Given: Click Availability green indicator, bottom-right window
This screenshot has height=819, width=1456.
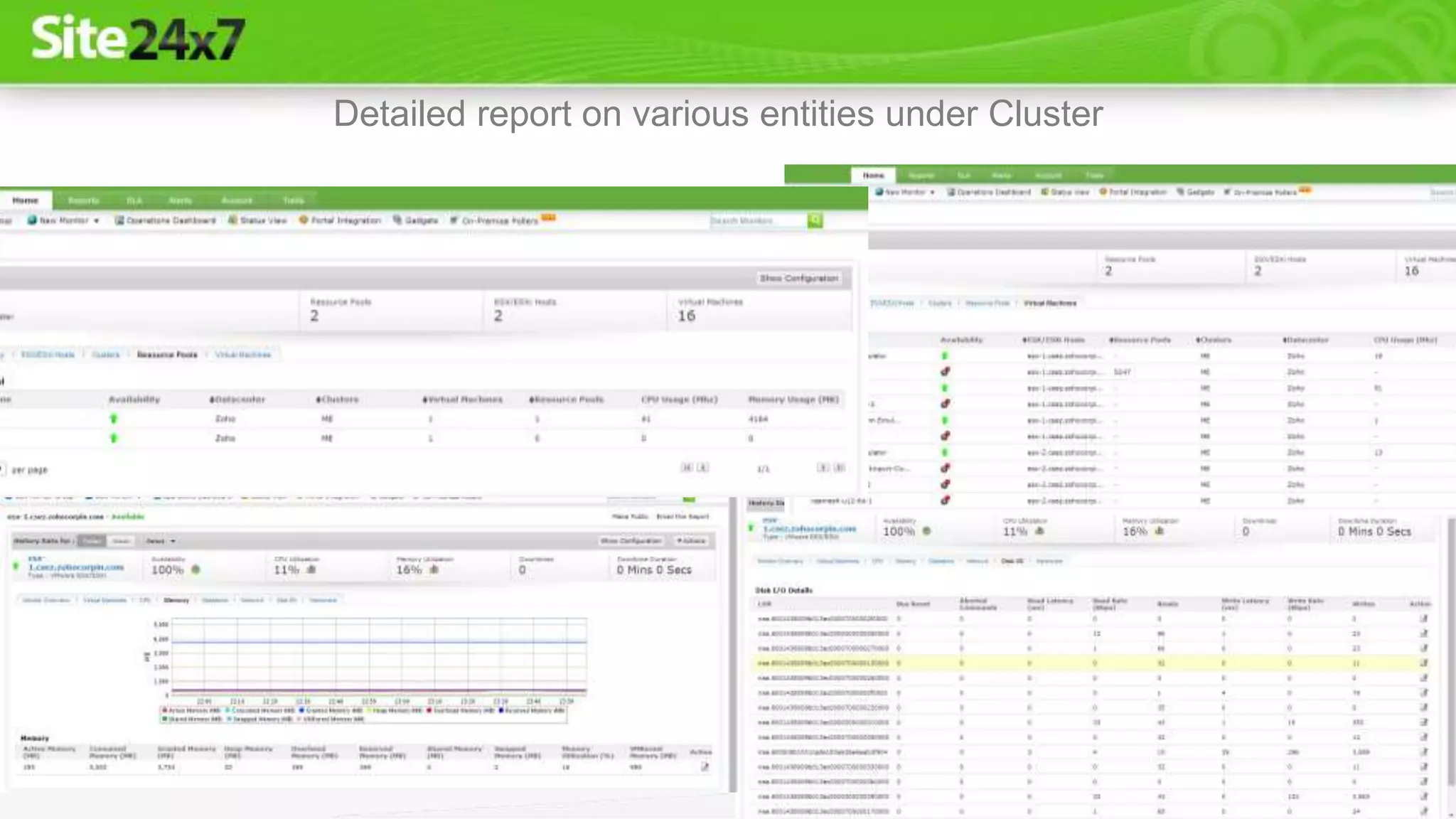Looking at the screenshot, I should [926, 531].
